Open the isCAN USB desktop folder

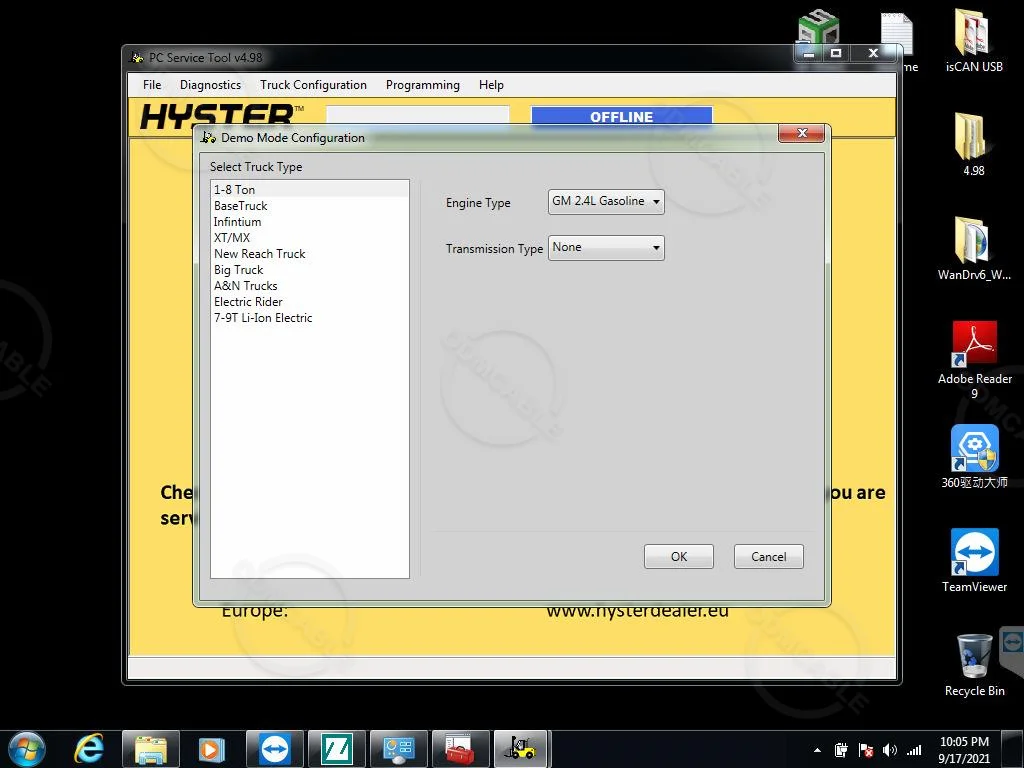point(973,40)
